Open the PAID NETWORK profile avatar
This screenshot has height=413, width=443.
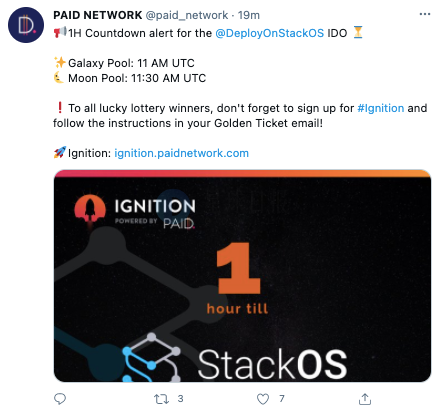click(26, 25)
